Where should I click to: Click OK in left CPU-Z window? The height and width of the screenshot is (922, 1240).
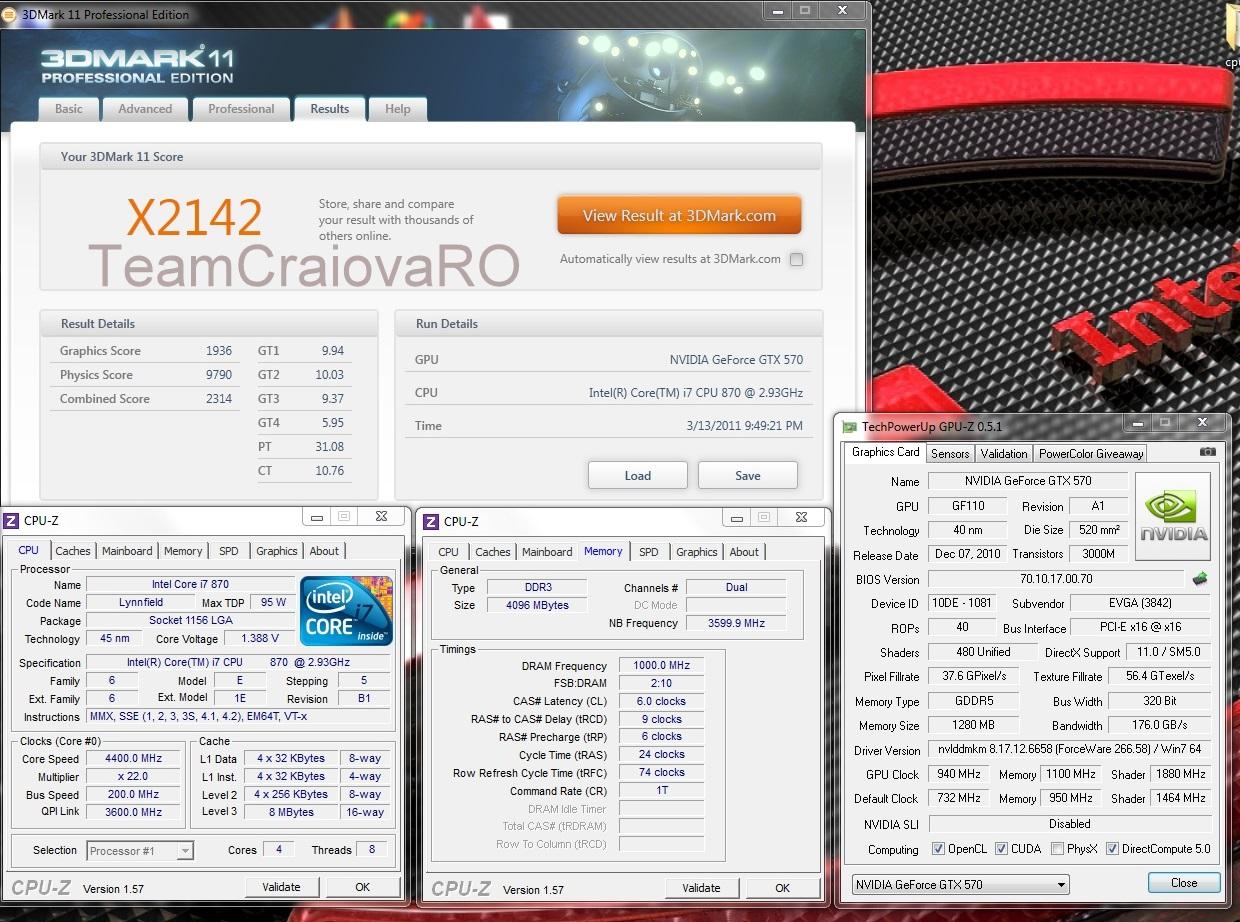point(363,887)
